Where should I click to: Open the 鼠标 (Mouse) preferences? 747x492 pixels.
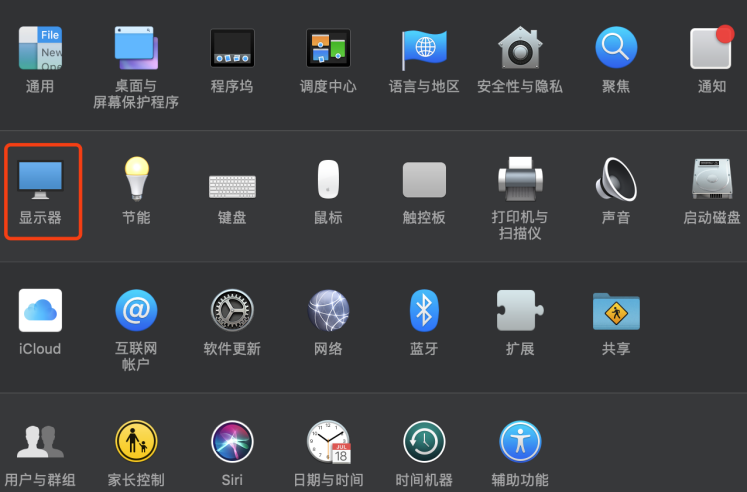[328, 180]
